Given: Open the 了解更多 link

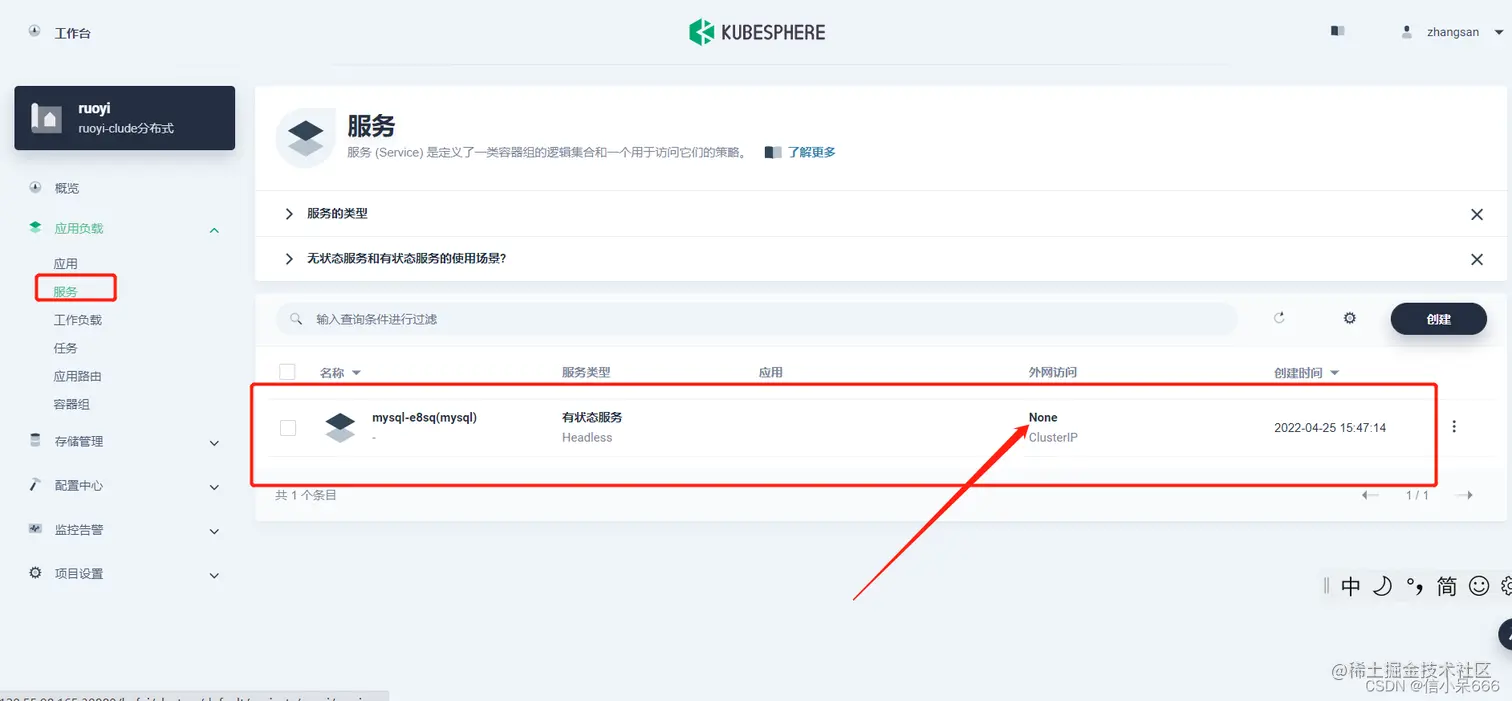Looking at the screenshot, I should (x=810, y=152).
